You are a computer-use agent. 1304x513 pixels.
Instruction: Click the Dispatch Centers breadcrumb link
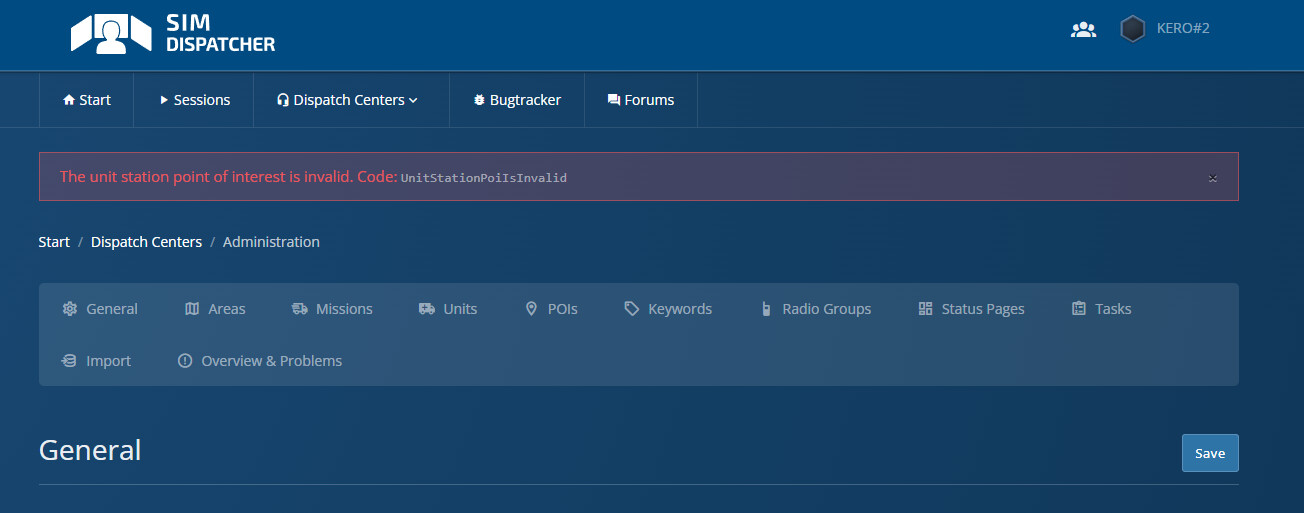[146, 242]
